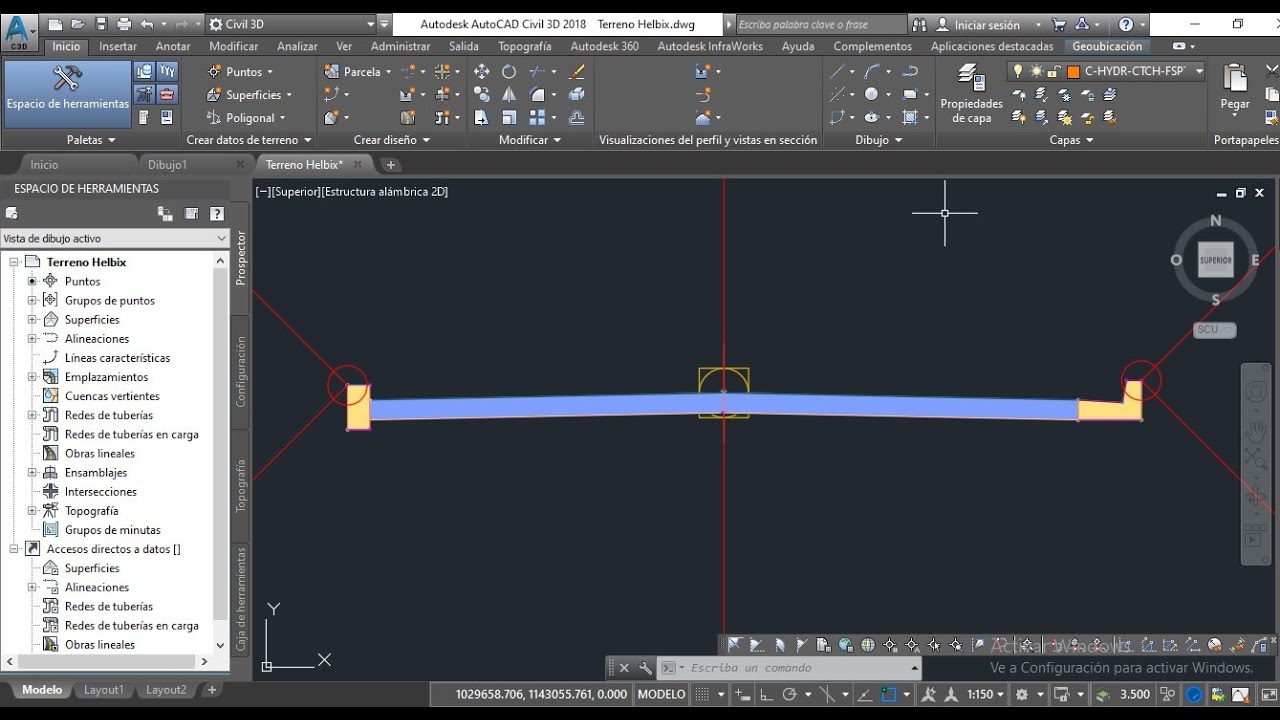Open the Analizar ribbon tab

tap(297, 46)
